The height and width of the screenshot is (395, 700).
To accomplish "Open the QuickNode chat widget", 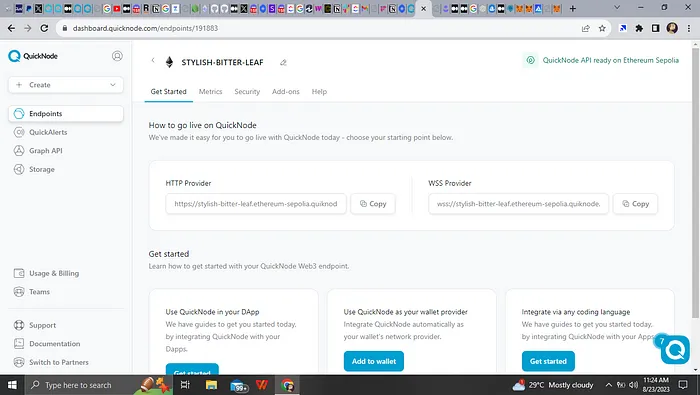I will pos(675,350).
